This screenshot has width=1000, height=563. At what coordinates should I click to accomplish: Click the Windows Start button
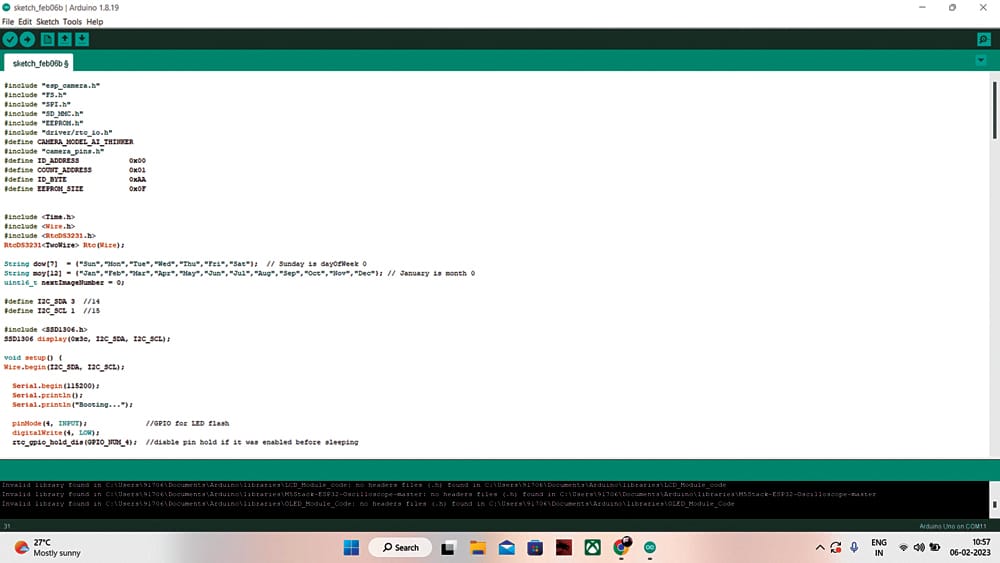351,547
